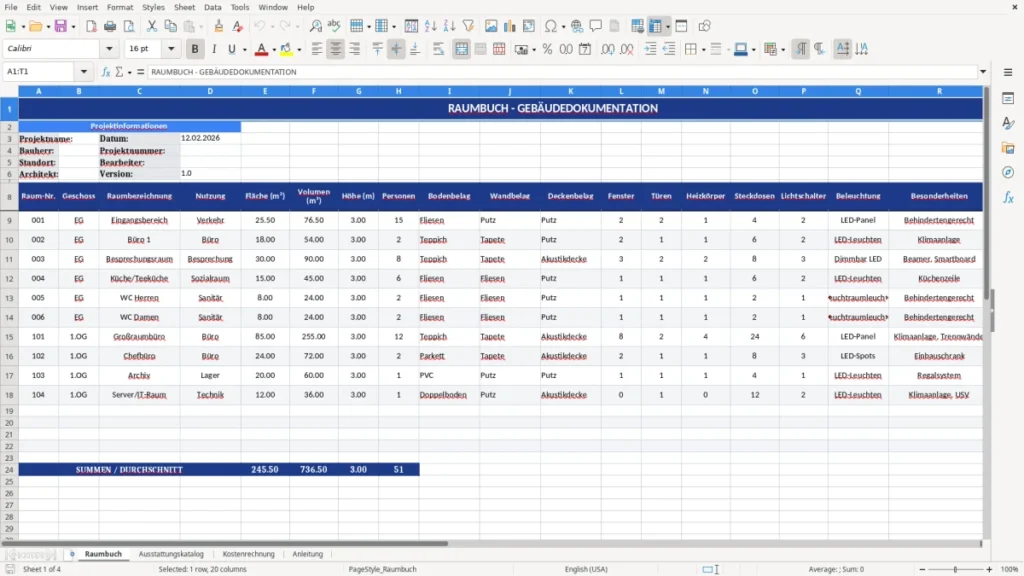Cut selection with the scissors icon
The width and height of the screenshot is (1024, 576).
(152, 26)
